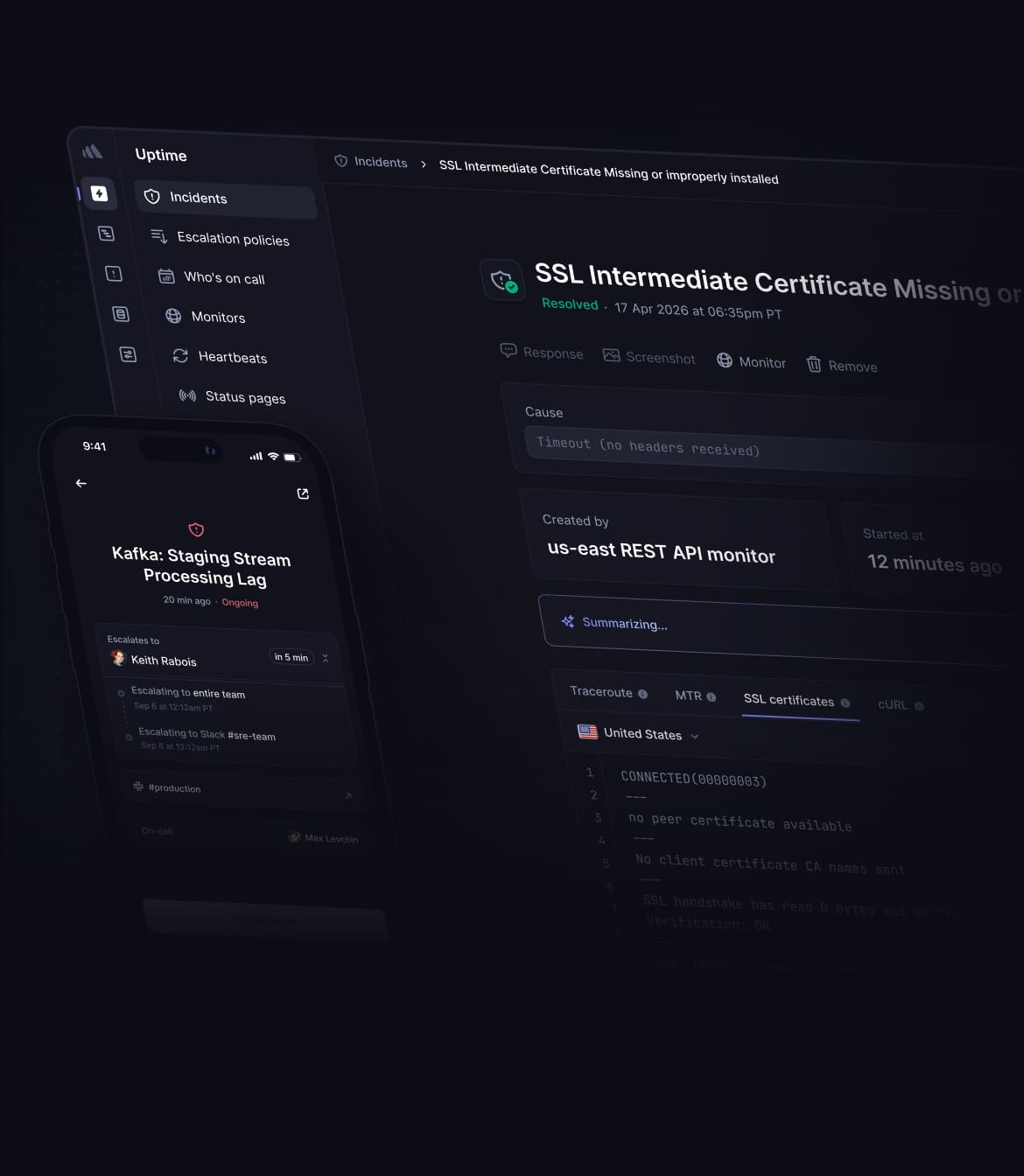This screenshot has width=1024, height=1176.
Task: Click the lightning bolt icon in left rail
Action: 99,193
